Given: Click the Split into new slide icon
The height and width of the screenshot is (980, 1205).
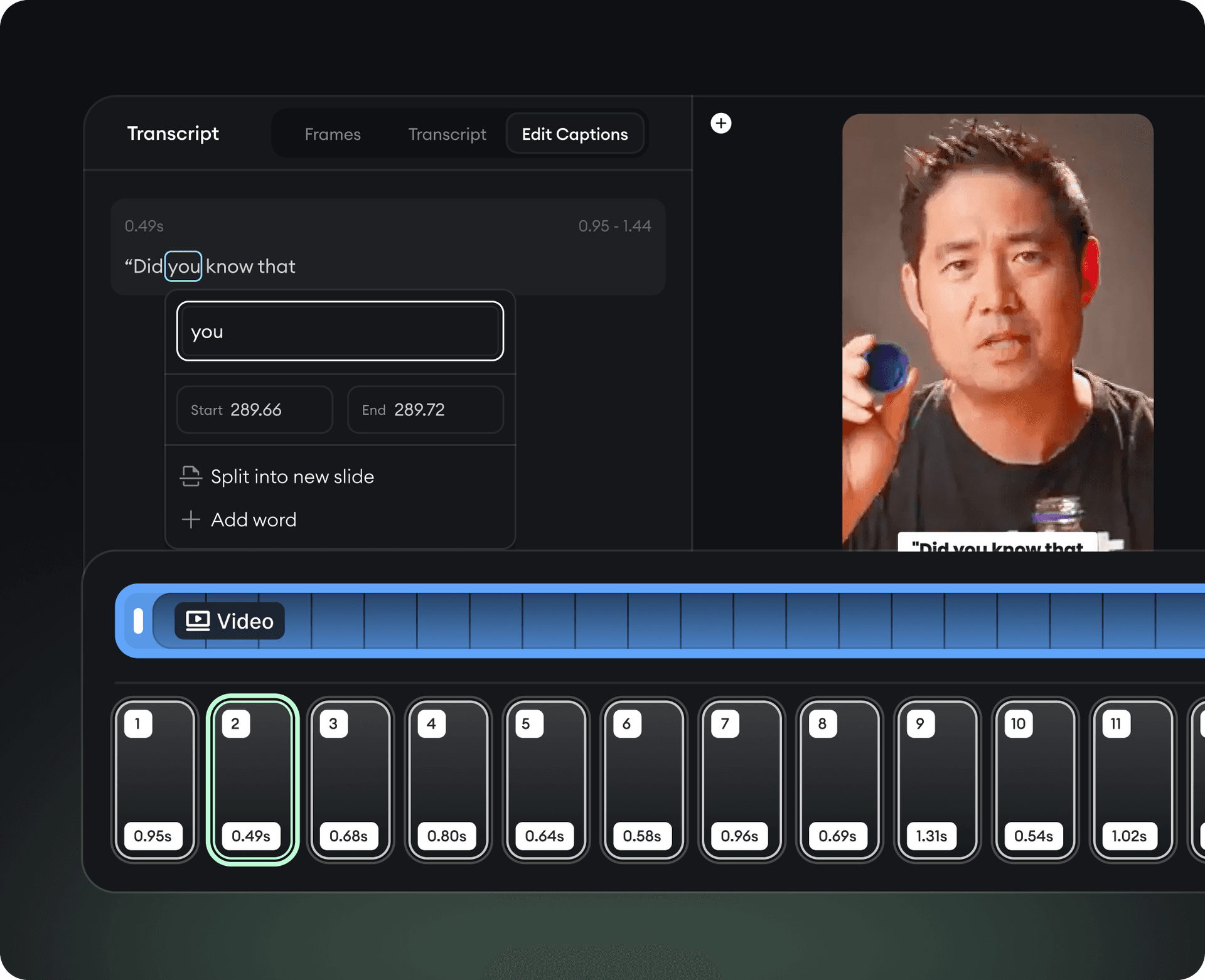Looking at the screenshot, I should coord(191,476).
